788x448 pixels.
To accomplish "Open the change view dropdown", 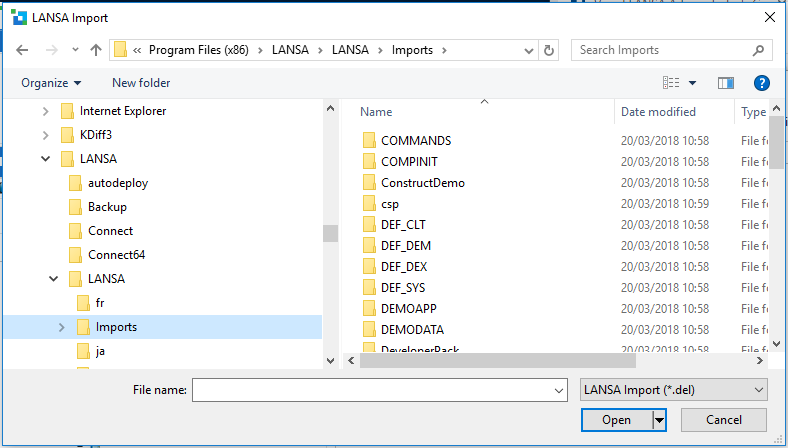I will (692, 83).
